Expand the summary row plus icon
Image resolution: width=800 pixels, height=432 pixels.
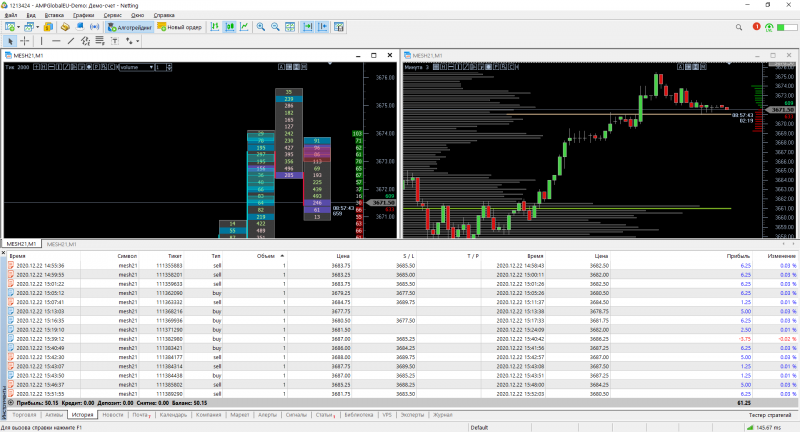tap(11, 403)
